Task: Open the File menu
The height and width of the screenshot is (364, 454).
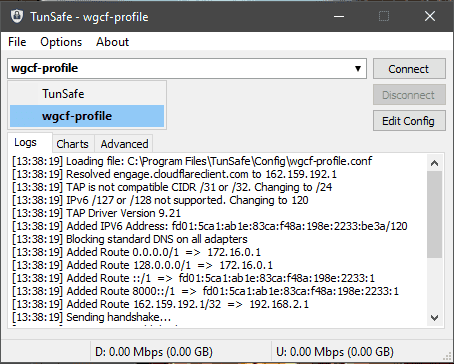Action: click(17, 42)
